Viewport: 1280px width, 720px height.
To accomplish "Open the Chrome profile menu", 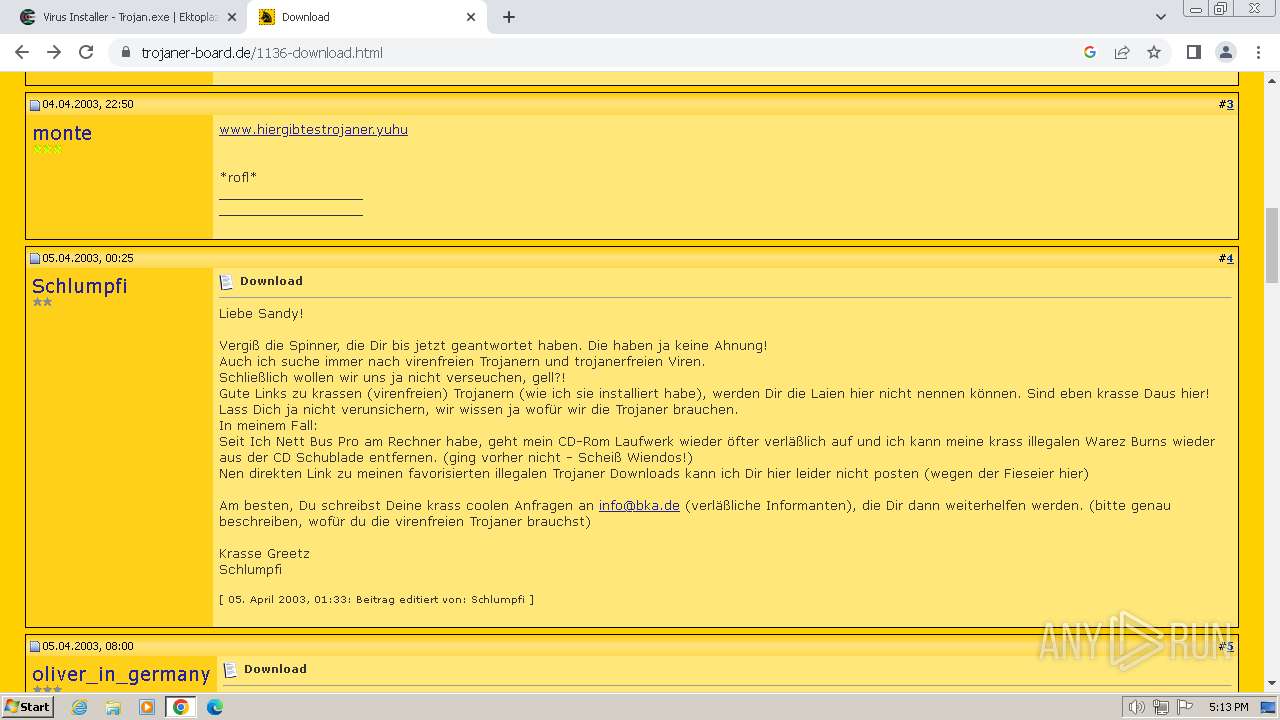I will coord(1225,52).
